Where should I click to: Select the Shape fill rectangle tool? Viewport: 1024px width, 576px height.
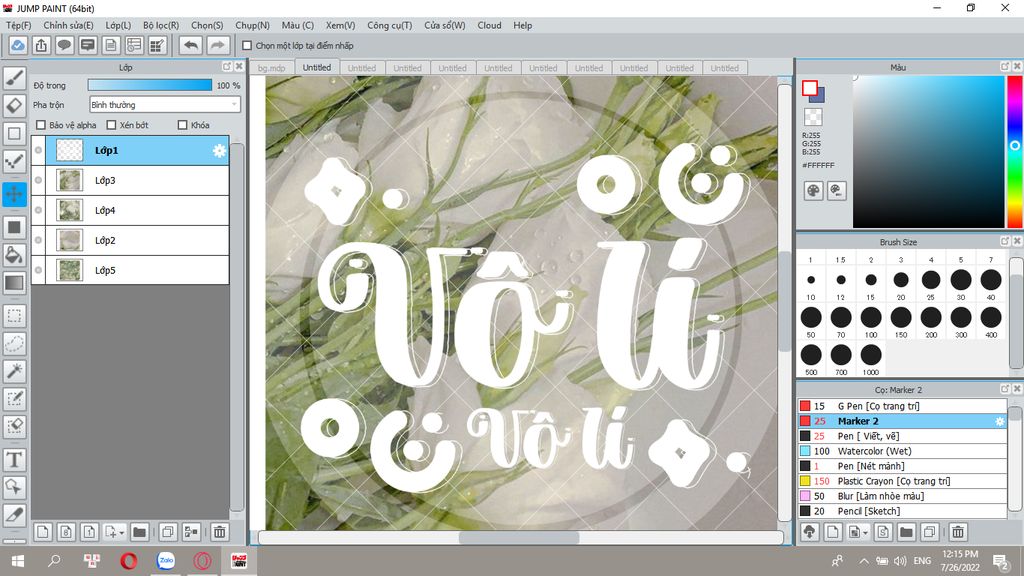[x=14, y=227]
